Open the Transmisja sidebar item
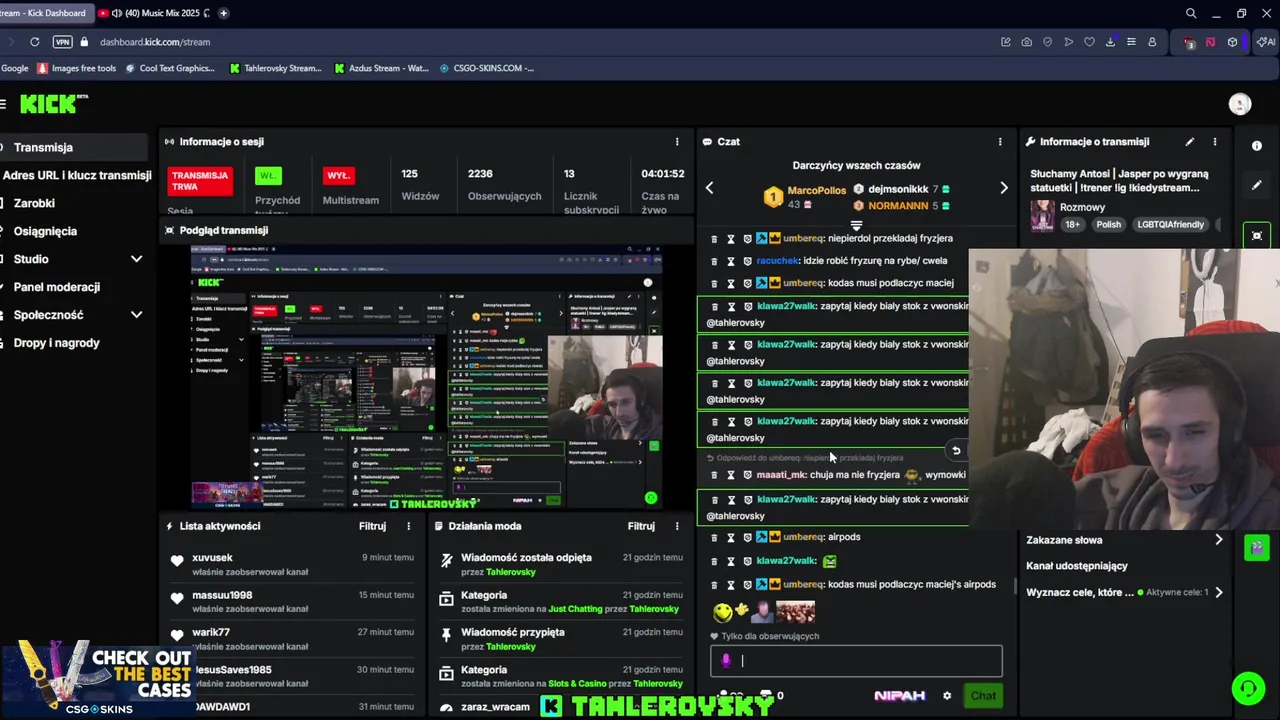 tap(73, 147)
